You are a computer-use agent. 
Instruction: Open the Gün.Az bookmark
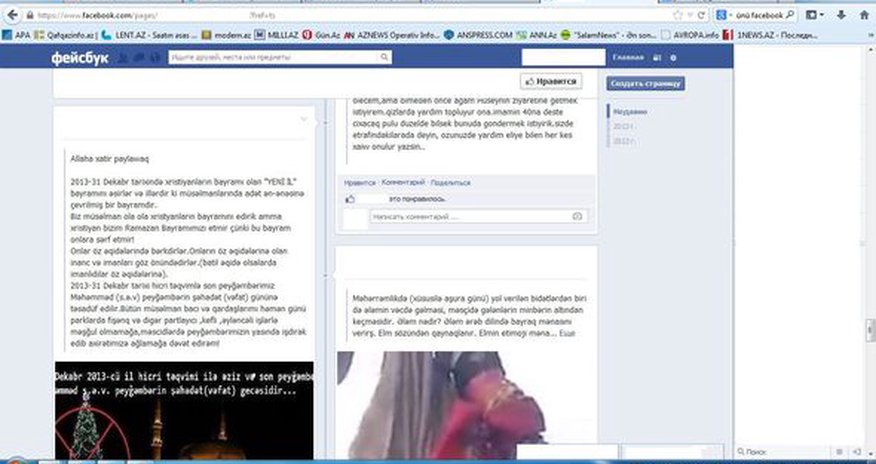[x=321, y=35]
